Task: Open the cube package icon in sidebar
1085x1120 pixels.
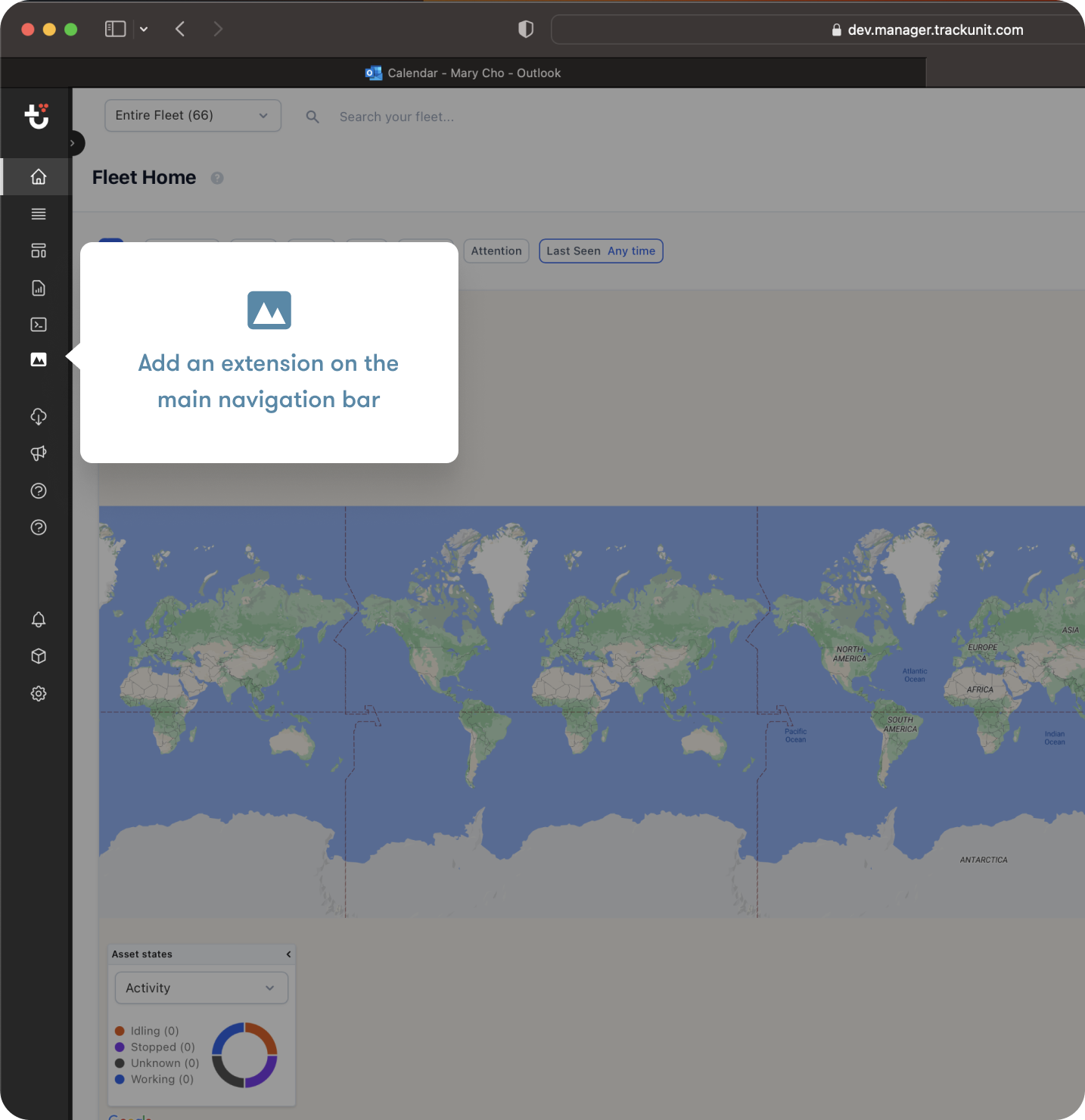Action: 39,656
